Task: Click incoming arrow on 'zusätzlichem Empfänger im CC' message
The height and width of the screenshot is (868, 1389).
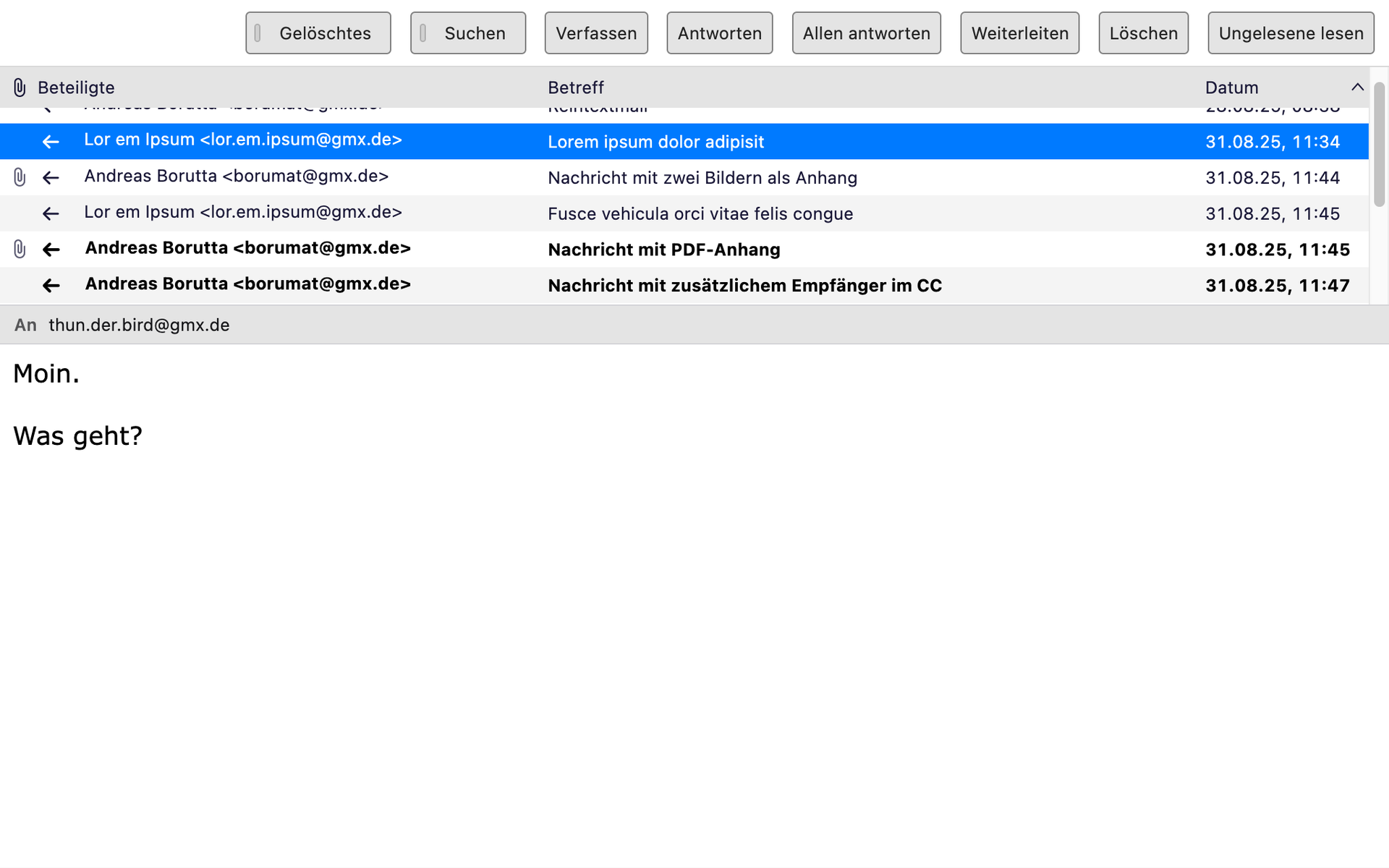Action: pos(51,286)
